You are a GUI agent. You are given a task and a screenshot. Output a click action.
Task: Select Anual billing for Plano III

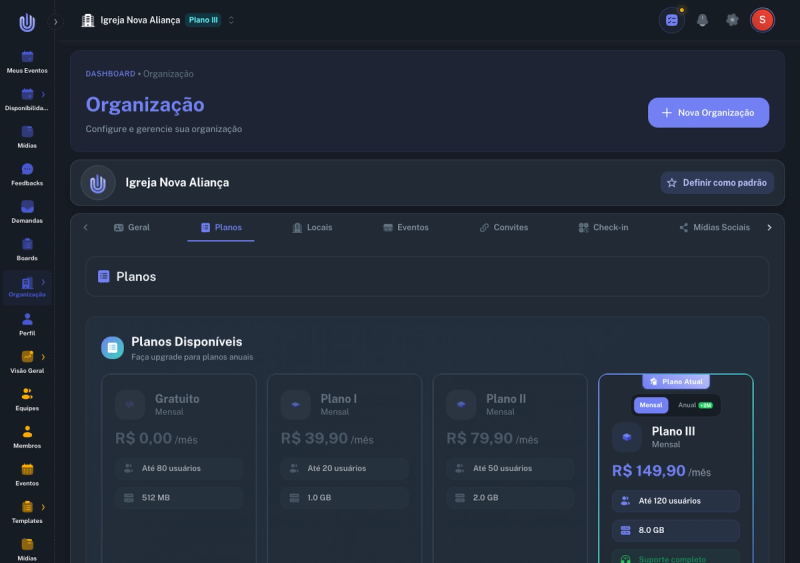pos(695,405)
